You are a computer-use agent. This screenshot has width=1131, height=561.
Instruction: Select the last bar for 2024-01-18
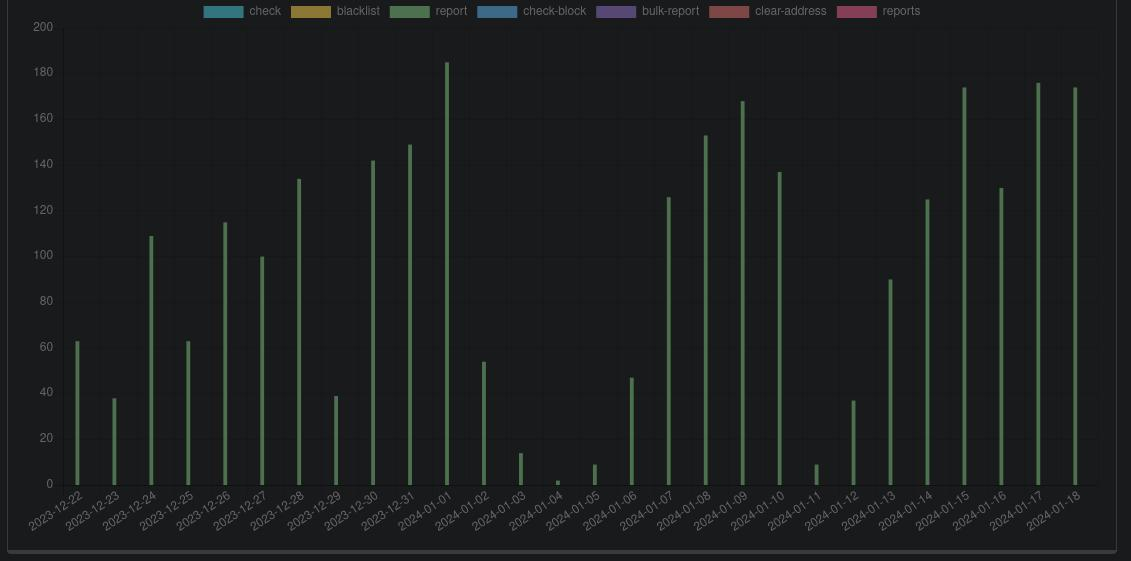click(x=1075, y=286)
